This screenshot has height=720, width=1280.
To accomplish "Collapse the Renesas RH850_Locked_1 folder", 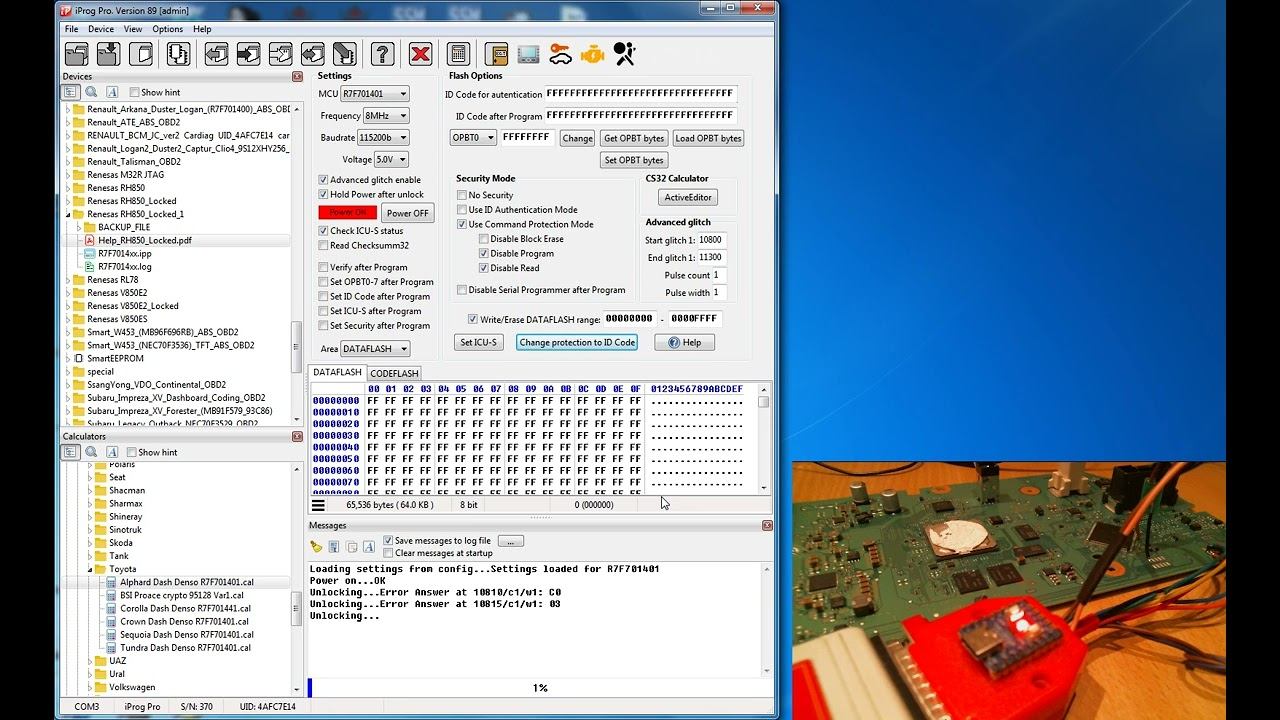I will [x=69, y=214].
